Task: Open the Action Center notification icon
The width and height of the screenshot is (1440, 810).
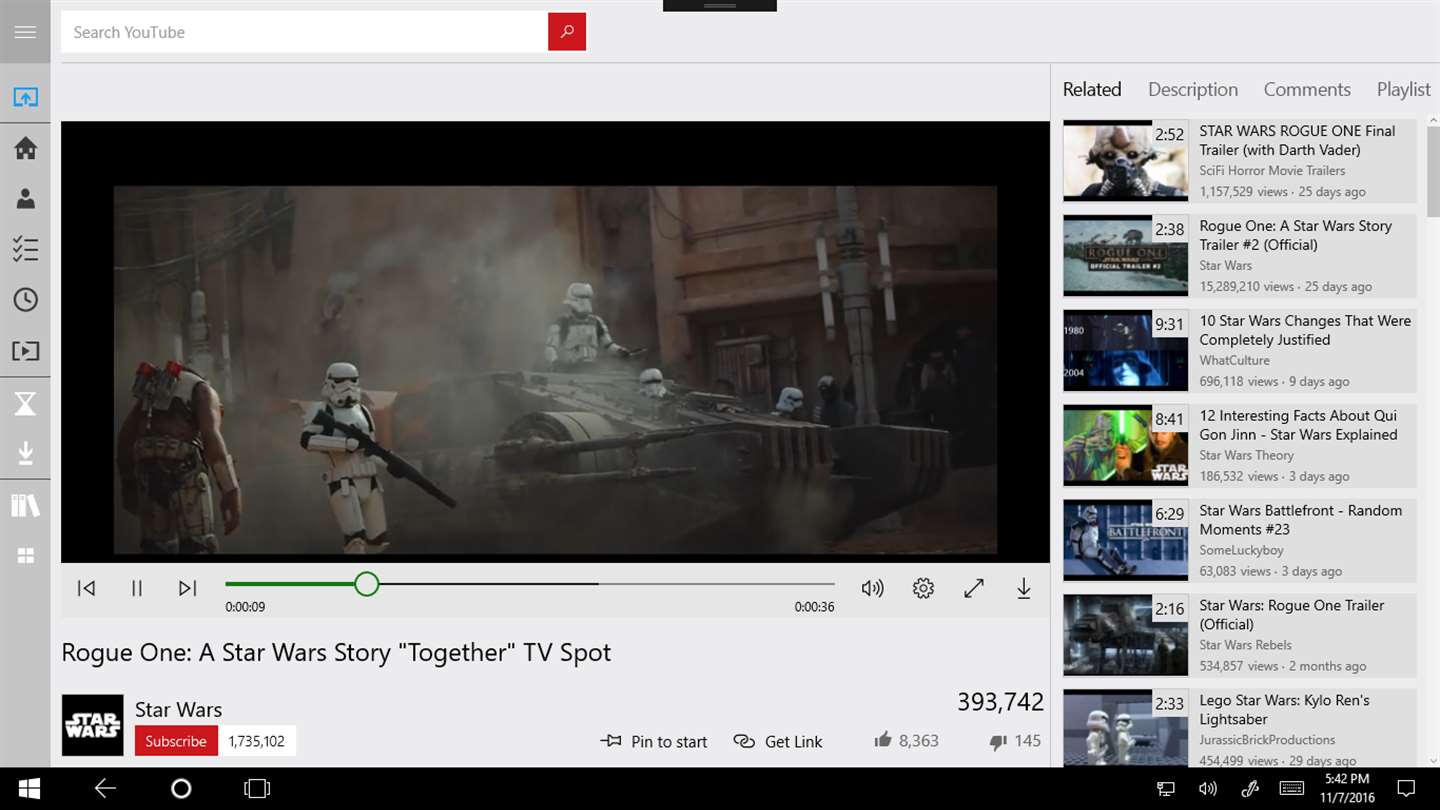Action: [1406, 789]
